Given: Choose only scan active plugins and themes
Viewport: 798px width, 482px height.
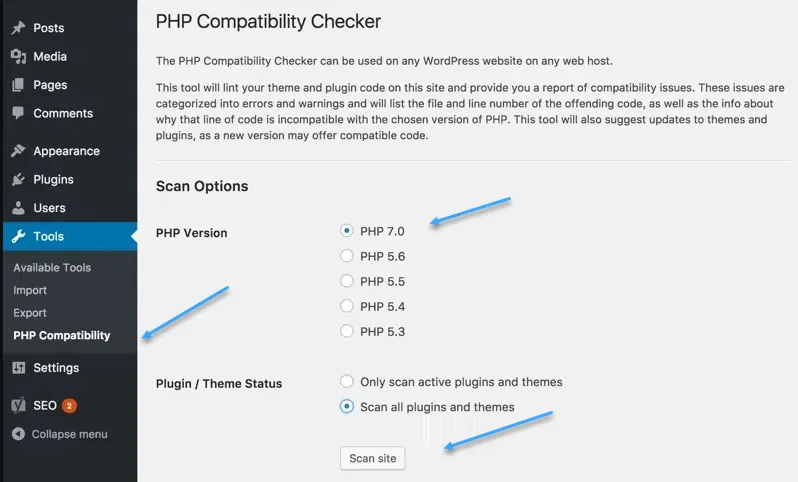Looking at the screenshot, I should tap(347, 382).
